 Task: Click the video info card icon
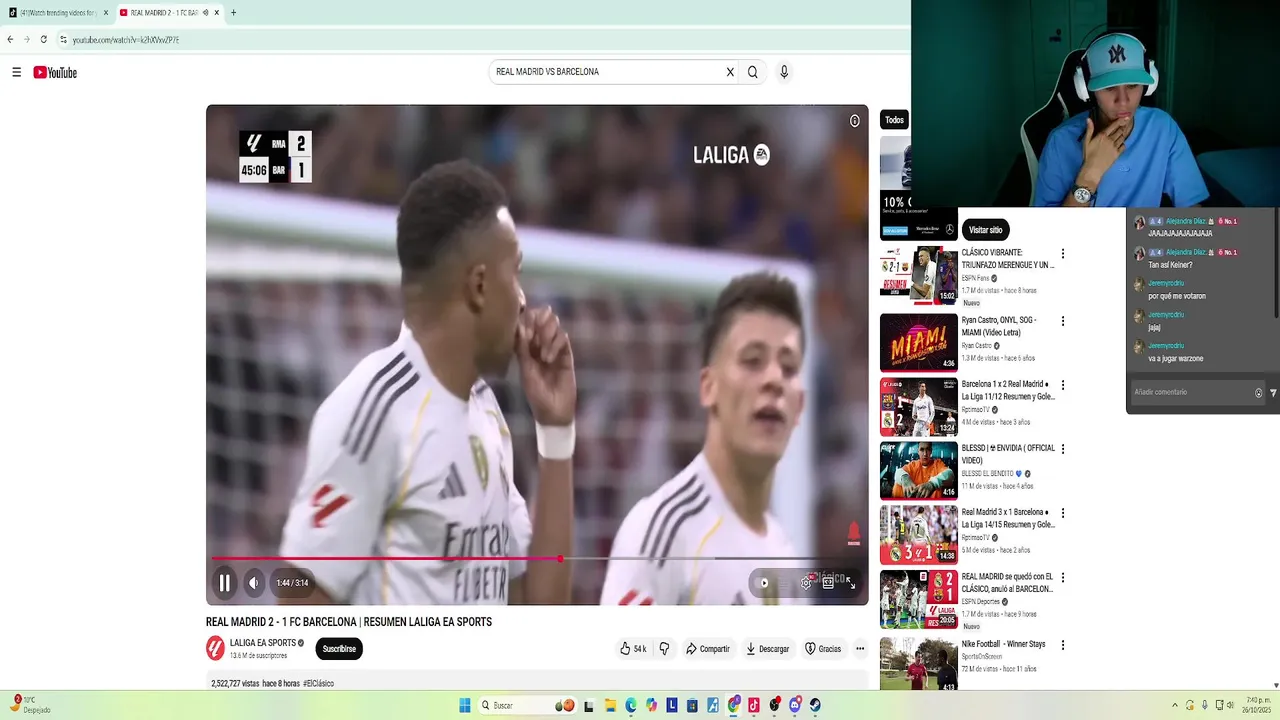tap(854, 121)
